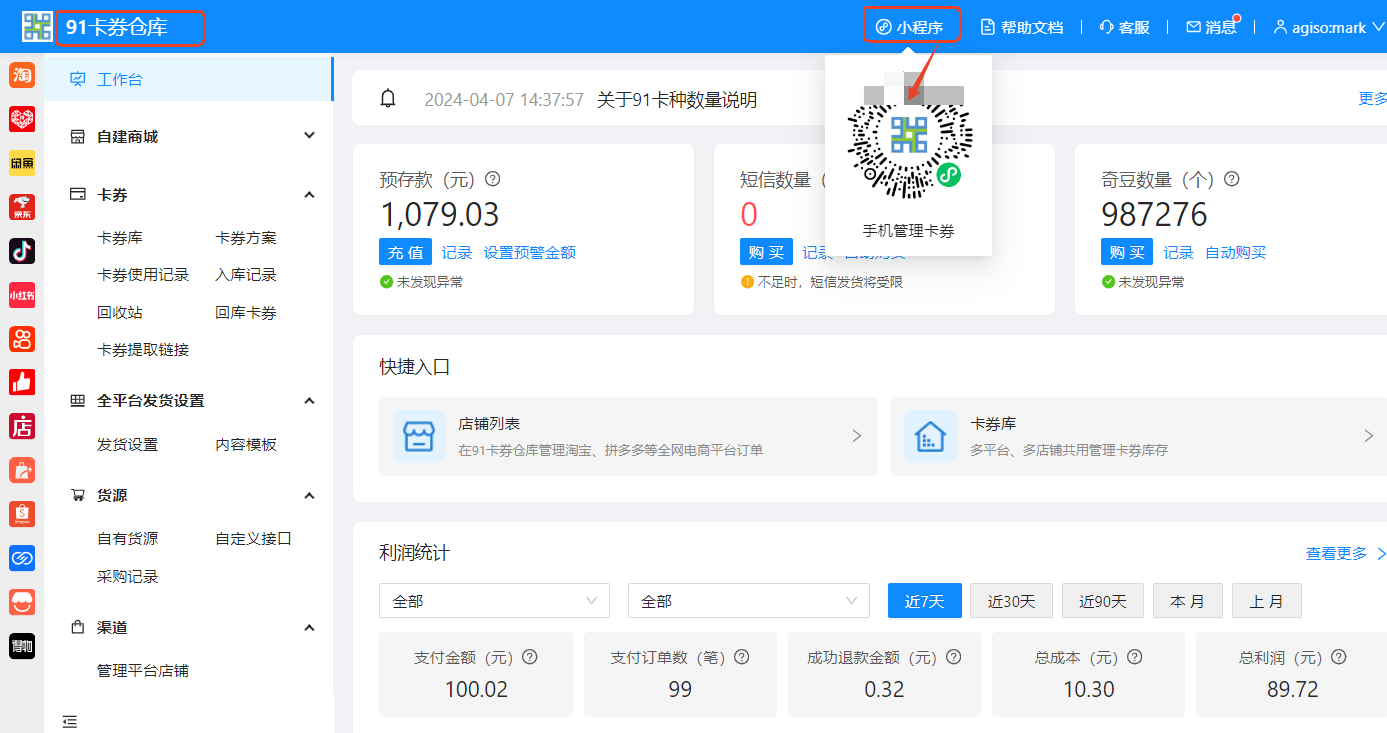Image resolution: width=1387 pixels, height=733 pixels.
Task: Click help icon beside 支付订单数 (笔)
Action: [x=742, y=657]
